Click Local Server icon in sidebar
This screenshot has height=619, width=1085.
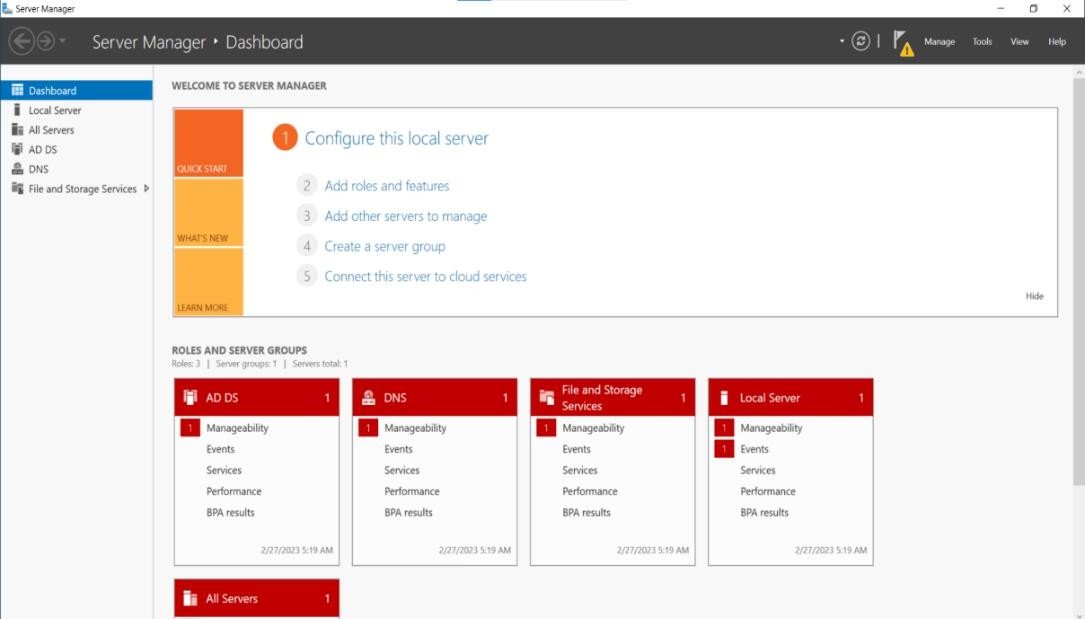17,110
